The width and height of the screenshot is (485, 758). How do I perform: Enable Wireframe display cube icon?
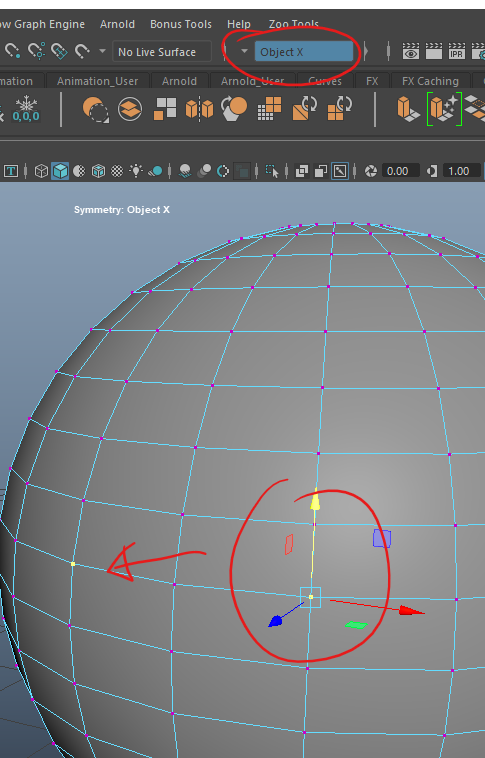coord(42,171)
